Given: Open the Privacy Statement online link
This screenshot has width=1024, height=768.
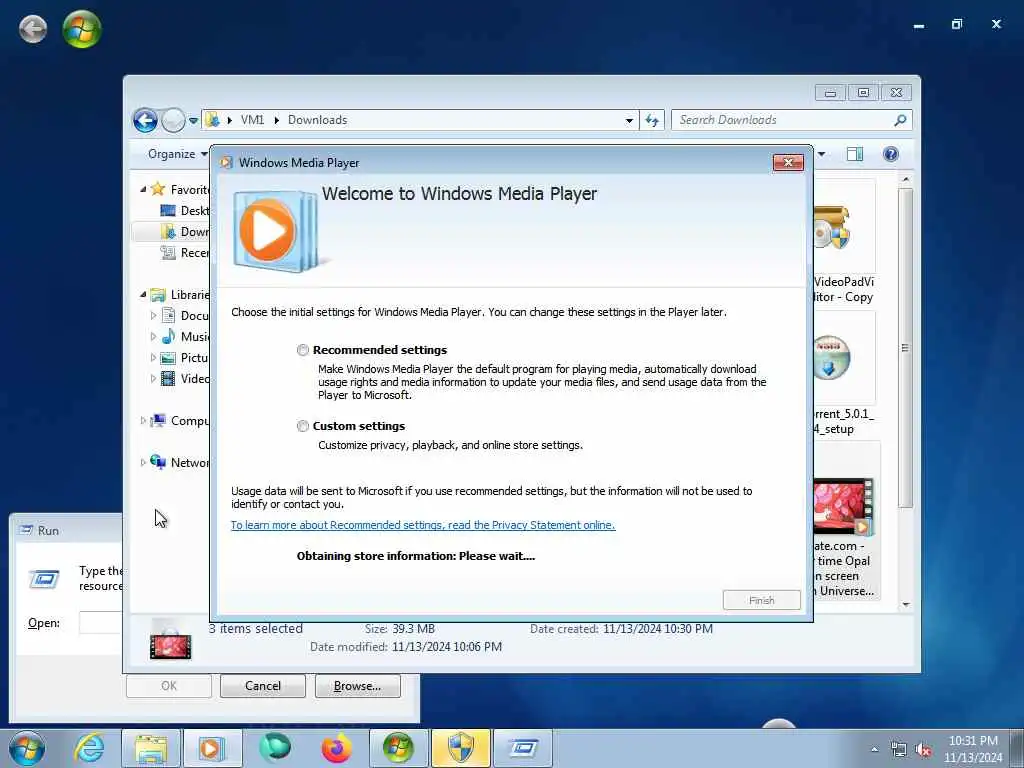Looking at the screenshot, I should coord(423,525).
